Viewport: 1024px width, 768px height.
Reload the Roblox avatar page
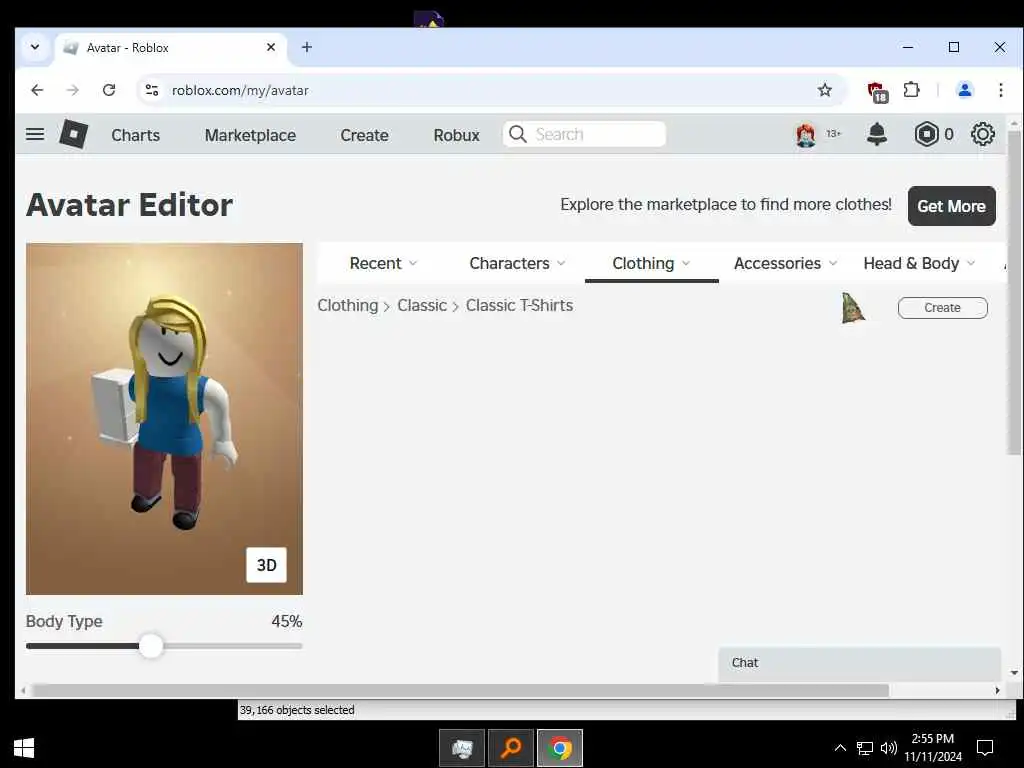click(109, 90)
